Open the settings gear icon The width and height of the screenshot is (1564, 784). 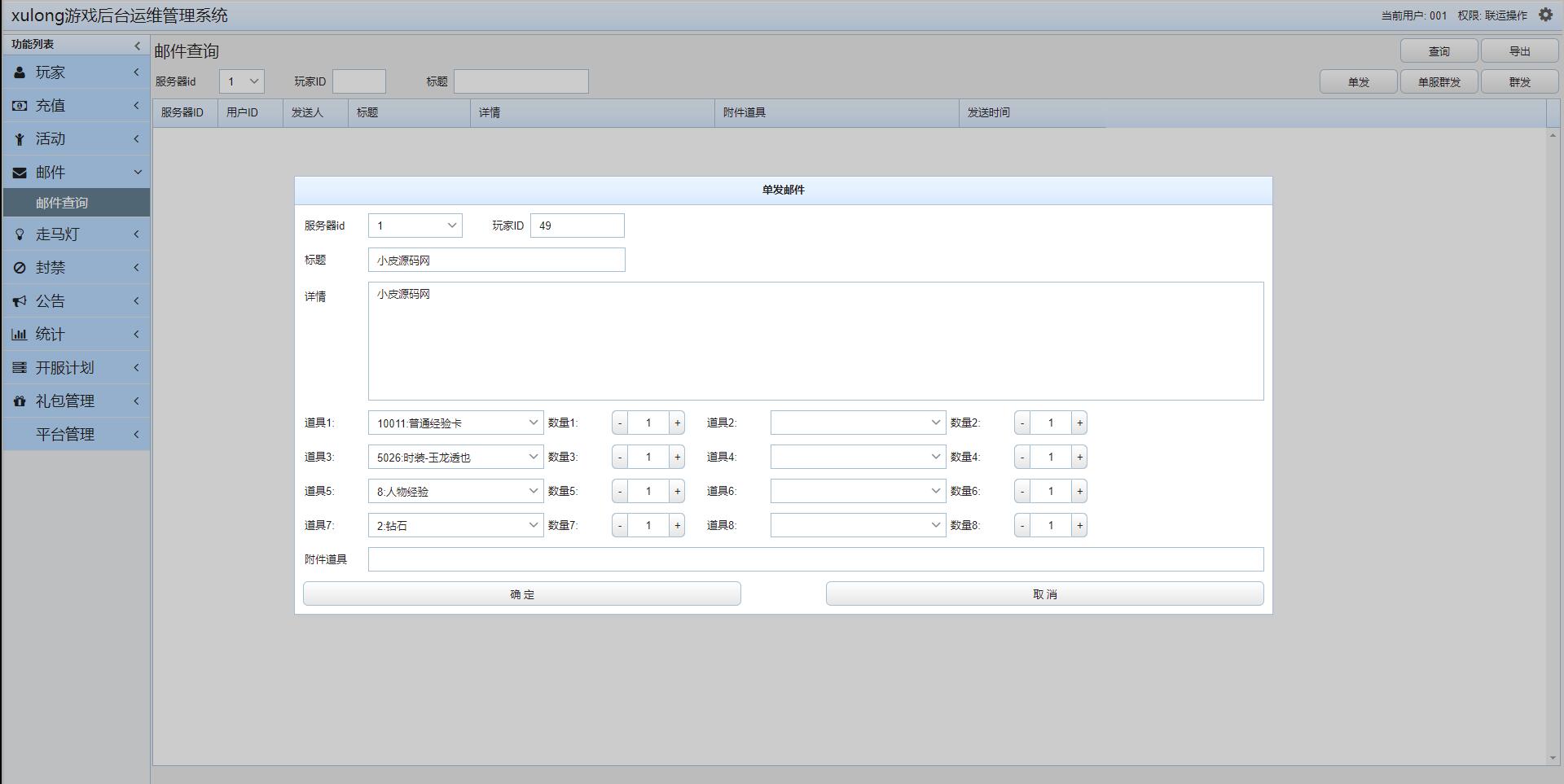(x=1545, y=15)
